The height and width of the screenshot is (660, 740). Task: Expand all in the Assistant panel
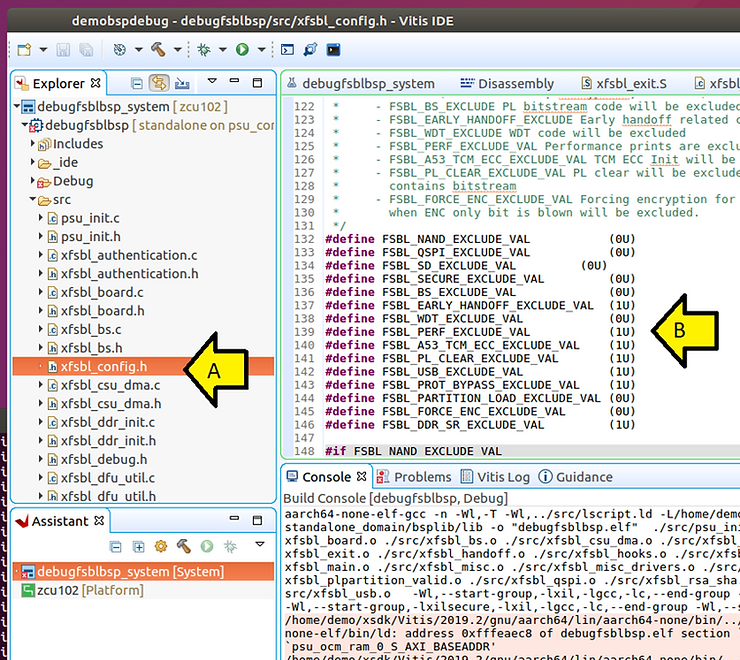pyautogui.click(x=138, y=547)
